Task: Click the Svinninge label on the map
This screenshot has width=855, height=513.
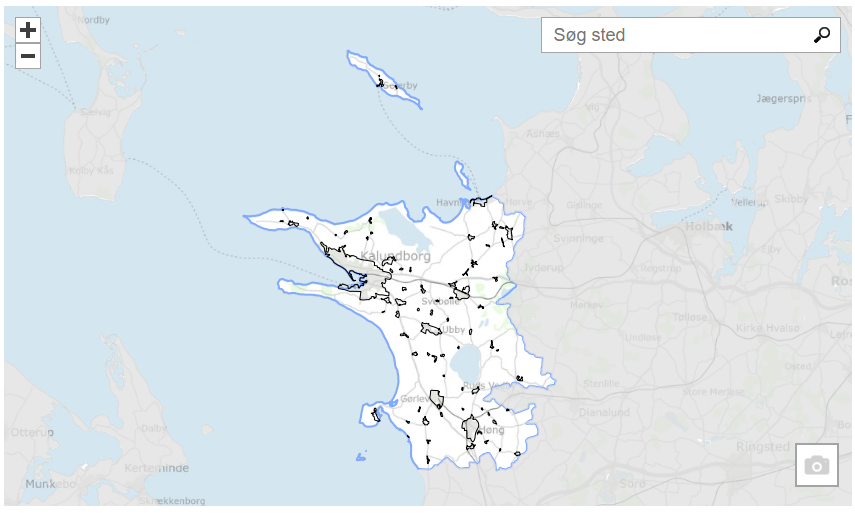Action: pyautogui.click(x=580, y=239)
